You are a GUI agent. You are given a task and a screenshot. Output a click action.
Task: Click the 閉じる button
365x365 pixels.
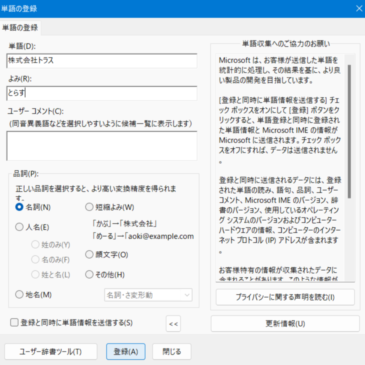172,352
